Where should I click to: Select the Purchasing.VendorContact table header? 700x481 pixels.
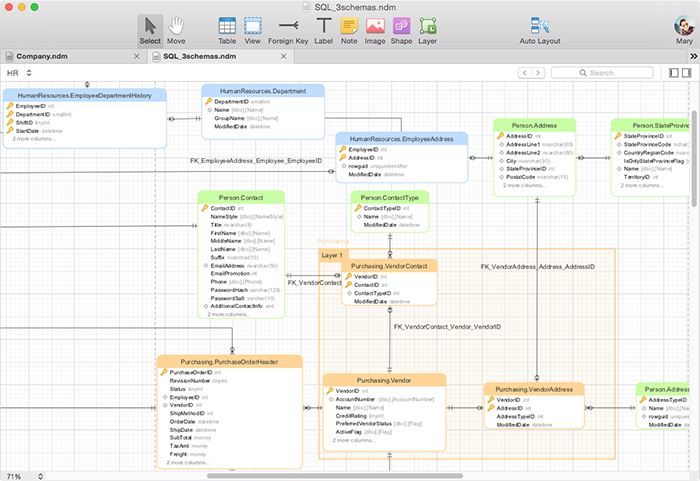(x=389, y=266)
